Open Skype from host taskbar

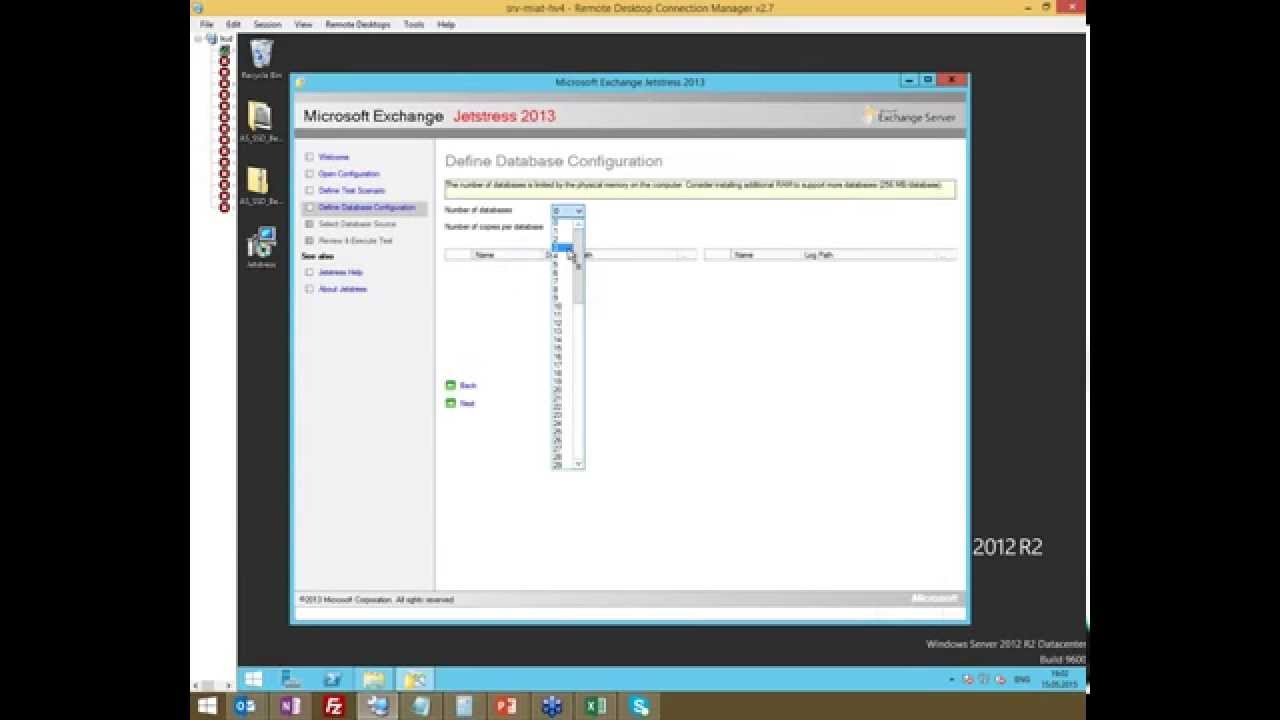click(640, 706)
